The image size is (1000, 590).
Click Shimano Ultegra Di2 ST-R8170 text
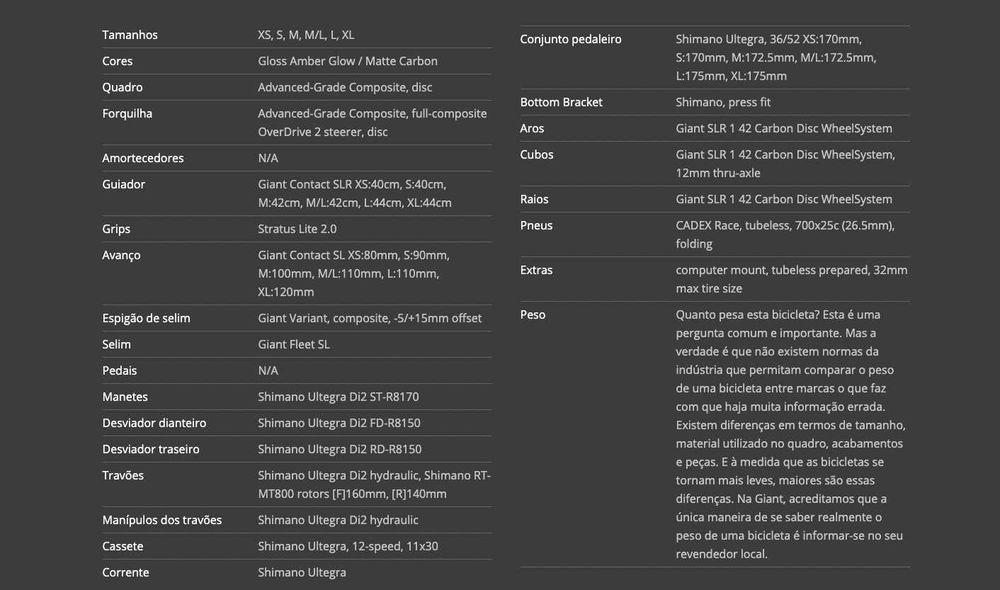pyautogui.click(x=338, y=397)
